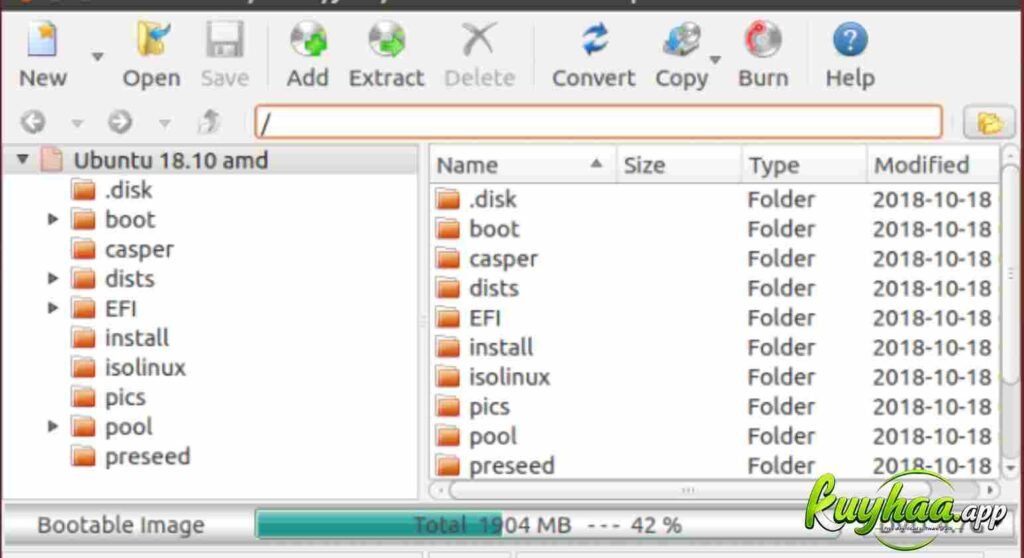Click the isolinux folder icon in the file list
Viewport: 1024px width, 558px height.
tap(448, 376)
